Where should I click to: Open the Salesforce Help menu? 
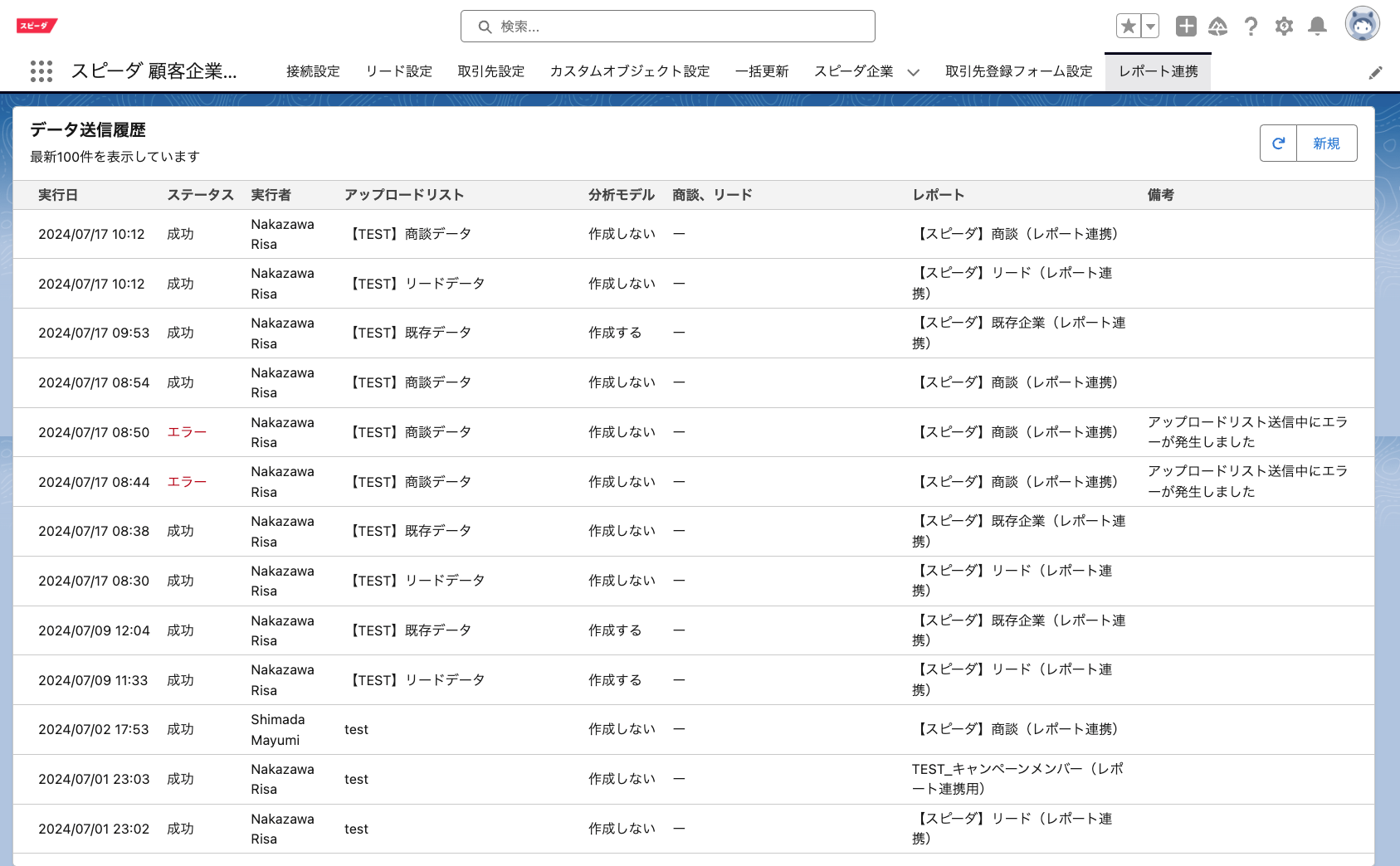[x=1251, y=26]
